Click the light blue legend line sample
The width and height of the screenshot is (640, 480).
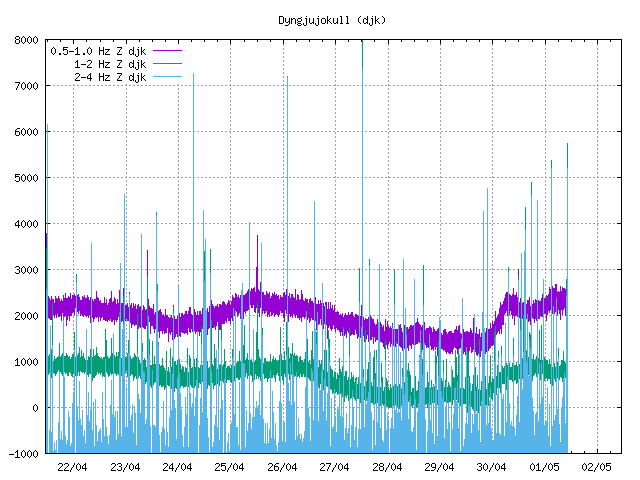tap(167, 76)
